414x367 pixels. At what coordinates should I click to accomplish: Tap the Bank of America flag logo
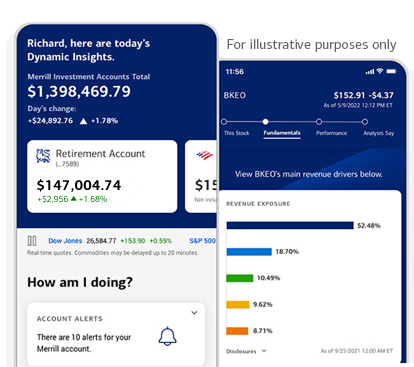click(x=204, y=155)
